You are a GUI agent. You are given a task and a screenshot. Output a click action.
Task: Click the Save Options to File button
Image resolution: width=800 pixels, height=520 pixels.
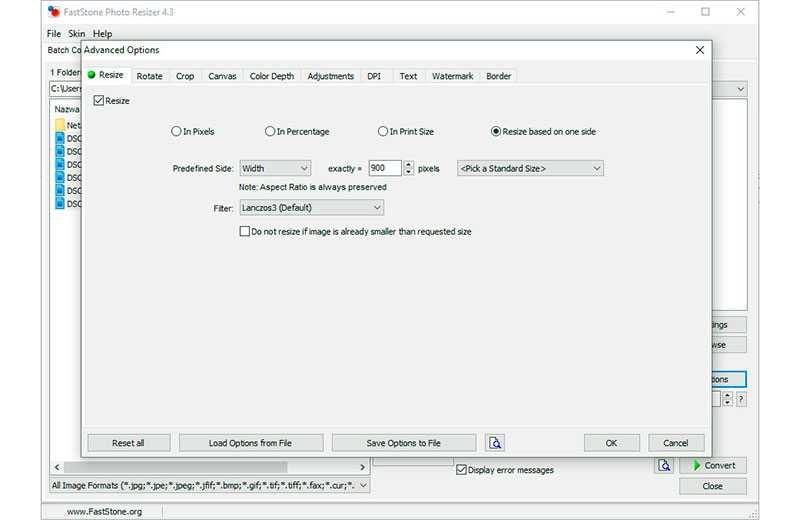tap(404, 443)
